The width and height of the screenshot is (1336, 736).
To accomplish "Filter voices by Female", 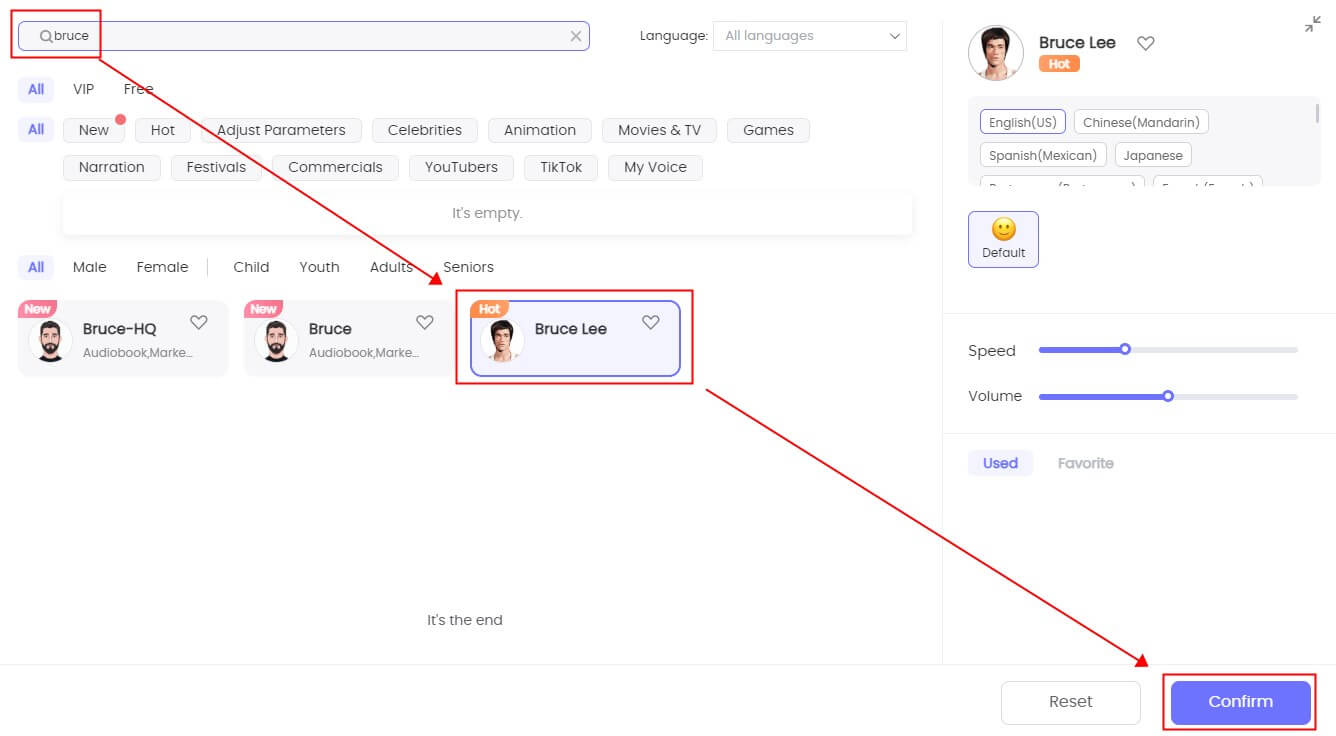I will (x=162, y=267).
